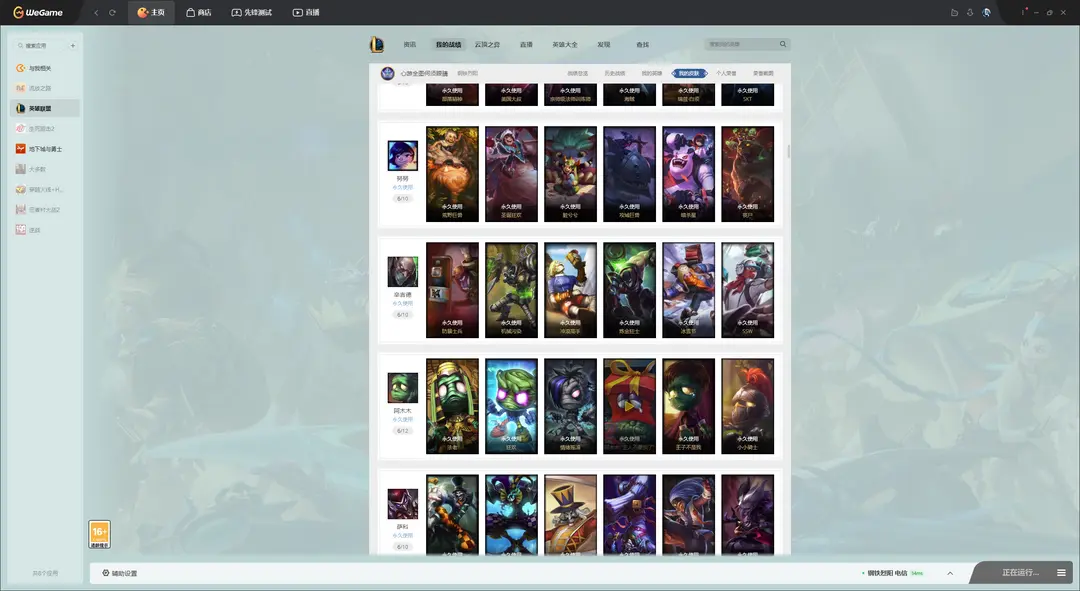Select 地下城与勇士 in the game list
The height and width of the screenshot is (591, 1080).
[45, 149]
